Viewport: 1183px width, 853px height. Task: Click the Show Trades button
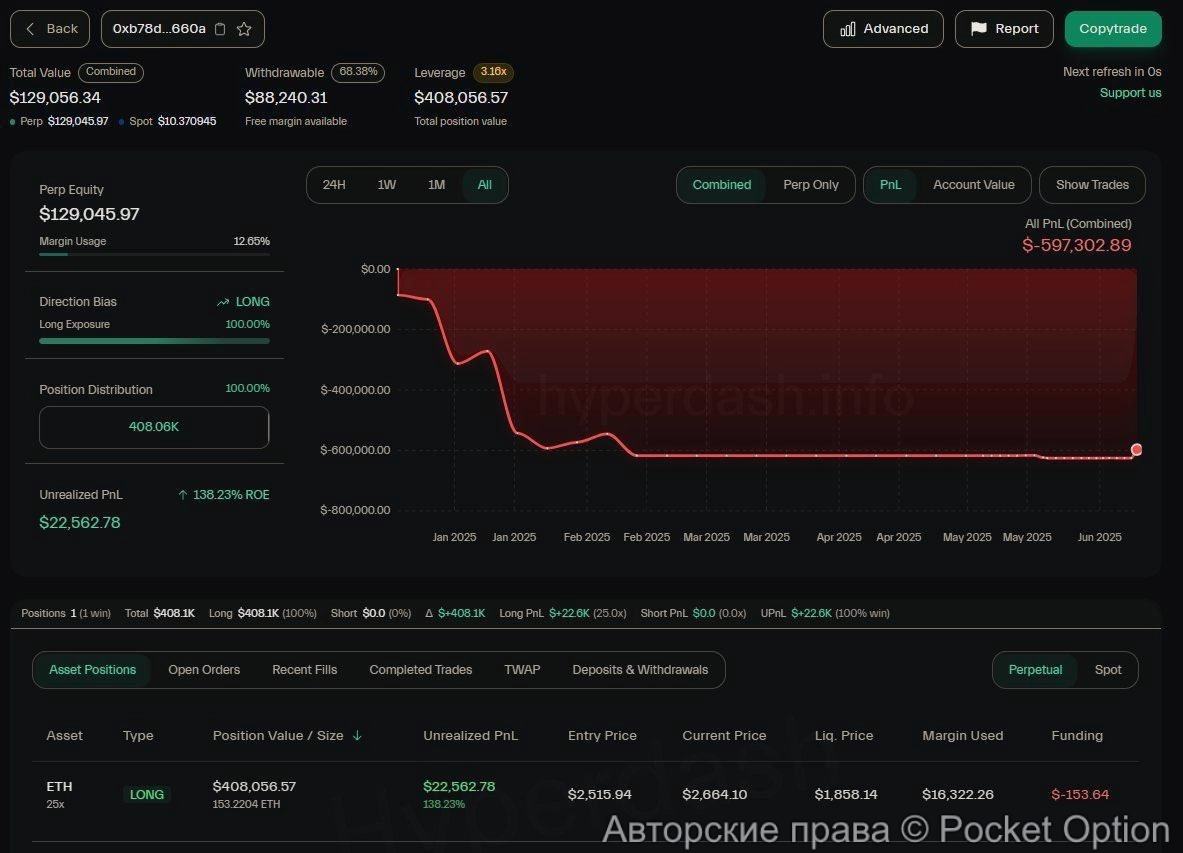1092,185
